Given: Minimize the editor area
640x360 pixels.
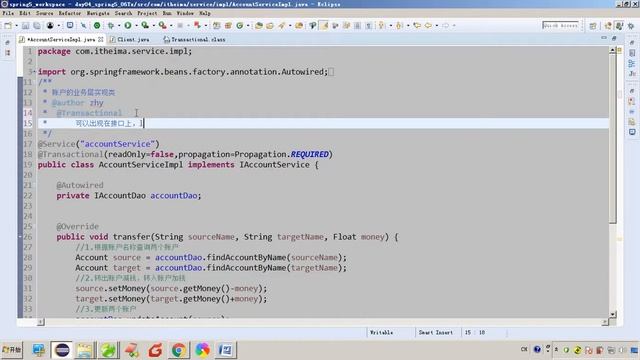Looking at the screenshot, I should coord(604,38).
